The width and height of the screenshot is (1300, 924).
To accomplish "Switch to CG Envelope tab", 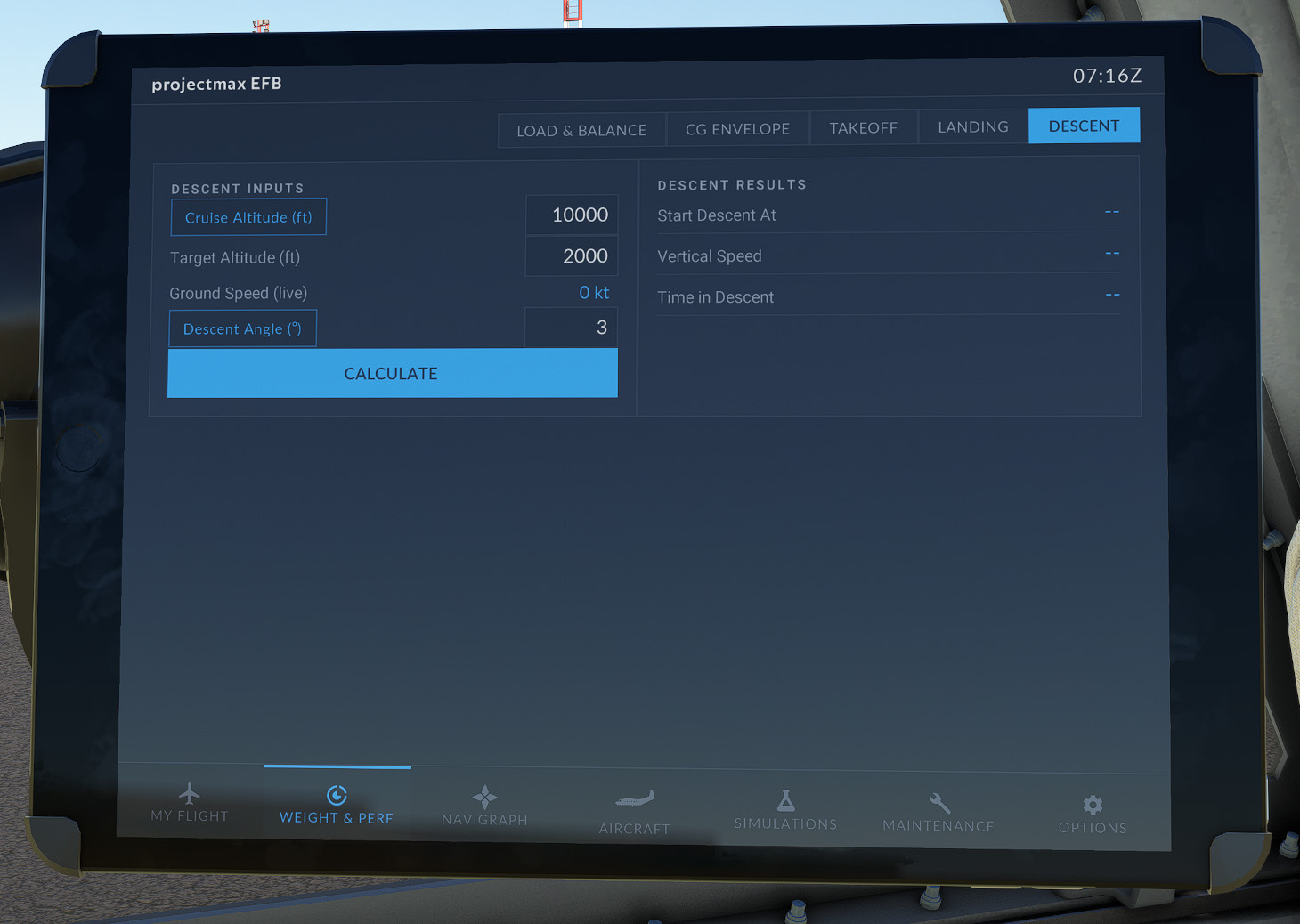I will [737, 129].
